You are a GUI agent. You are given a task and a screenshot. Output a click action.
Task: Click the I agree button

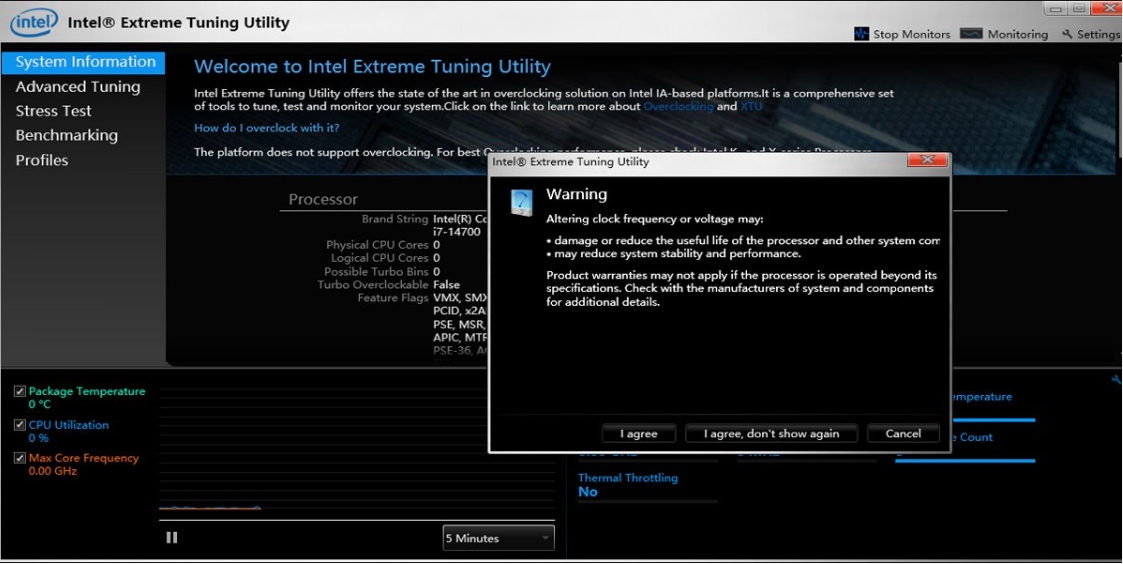coord(638,434)
